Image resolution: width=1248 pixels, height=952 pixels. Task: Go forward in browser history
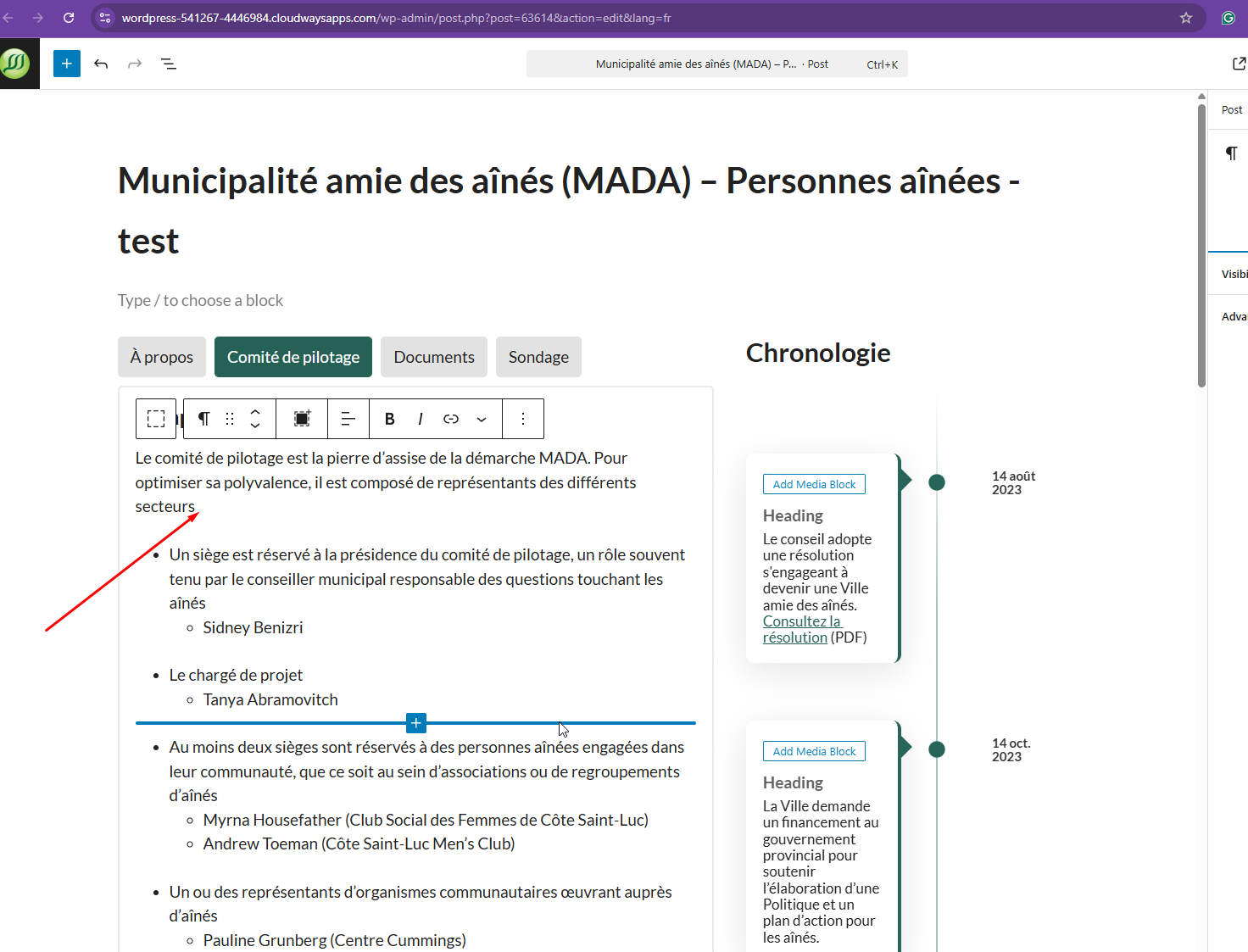point(38,18)
